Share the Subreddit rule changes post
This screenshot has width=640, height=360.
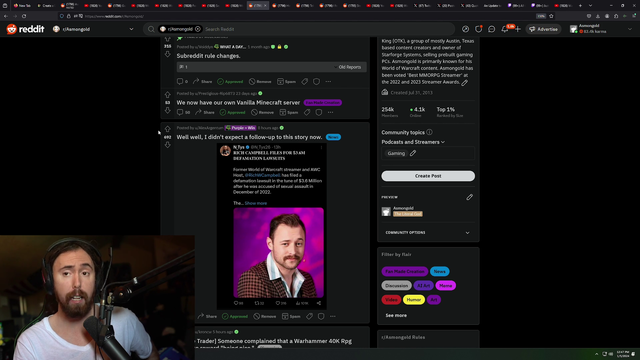click(202, 81)
